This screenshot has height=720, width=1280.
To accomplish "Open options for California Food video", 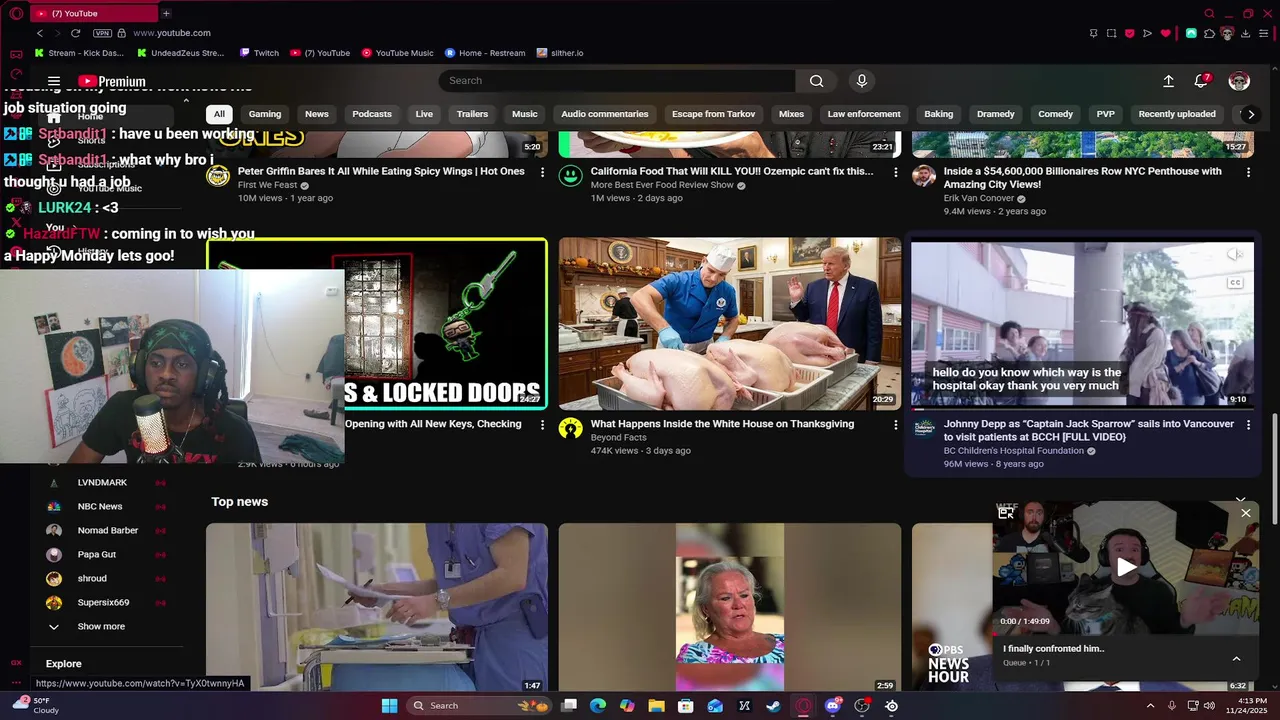I will (x=896, y=172).
